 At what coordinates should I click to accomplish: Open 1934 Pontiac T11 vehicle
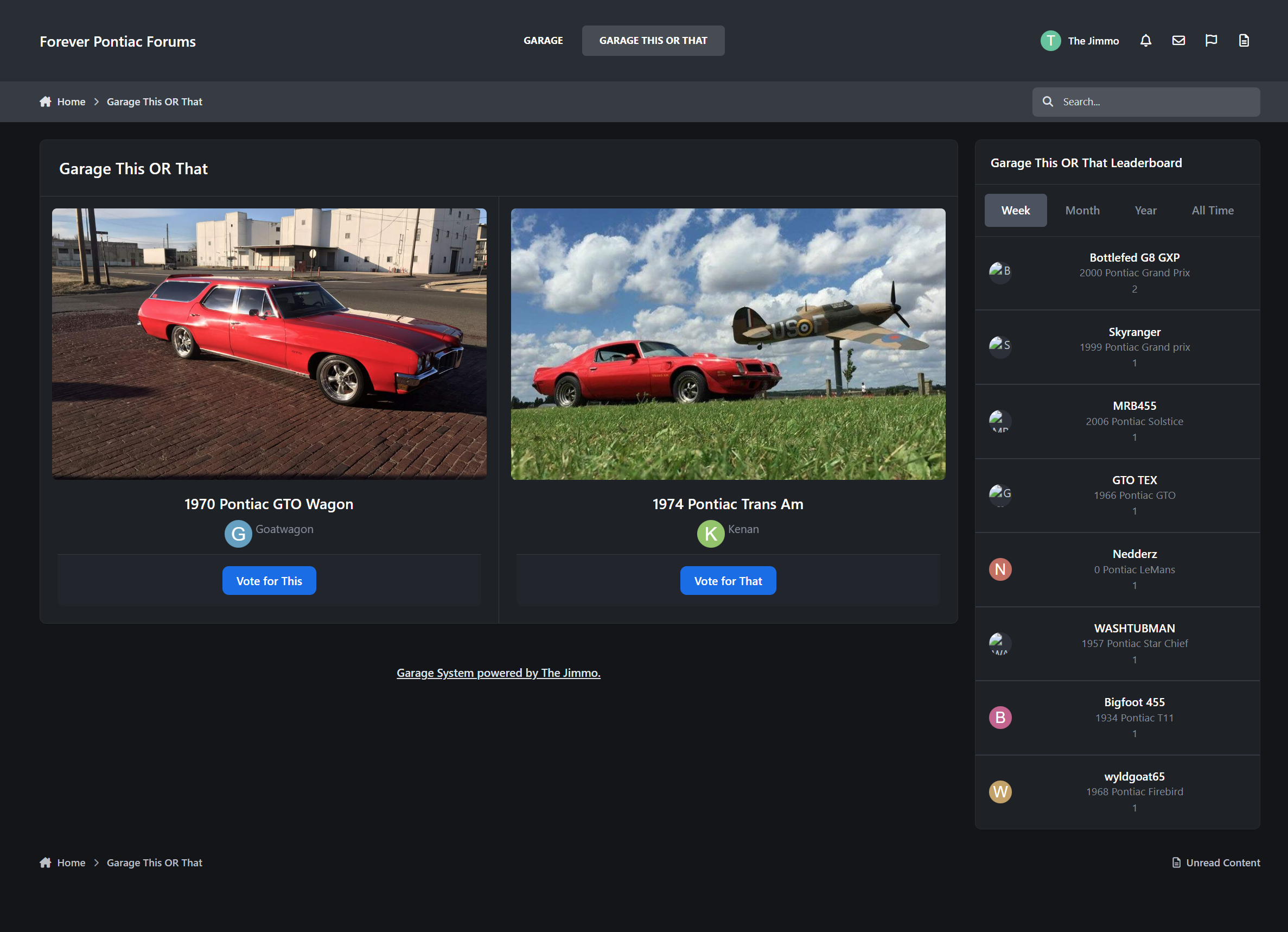pyautogui.click(x=1134, y=718)
